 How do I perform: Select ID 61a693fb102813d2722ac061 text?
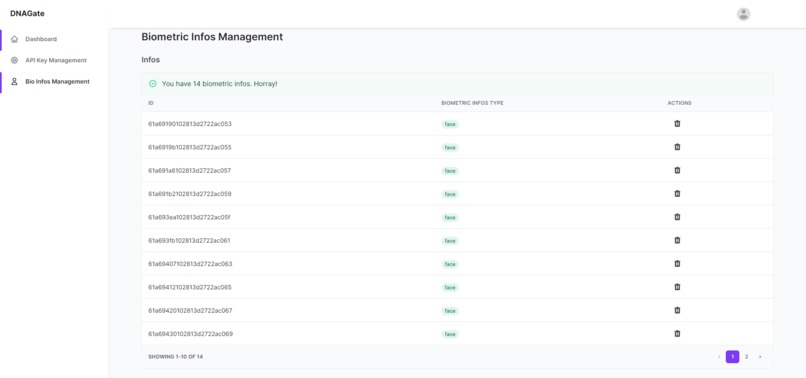[190, 241]
